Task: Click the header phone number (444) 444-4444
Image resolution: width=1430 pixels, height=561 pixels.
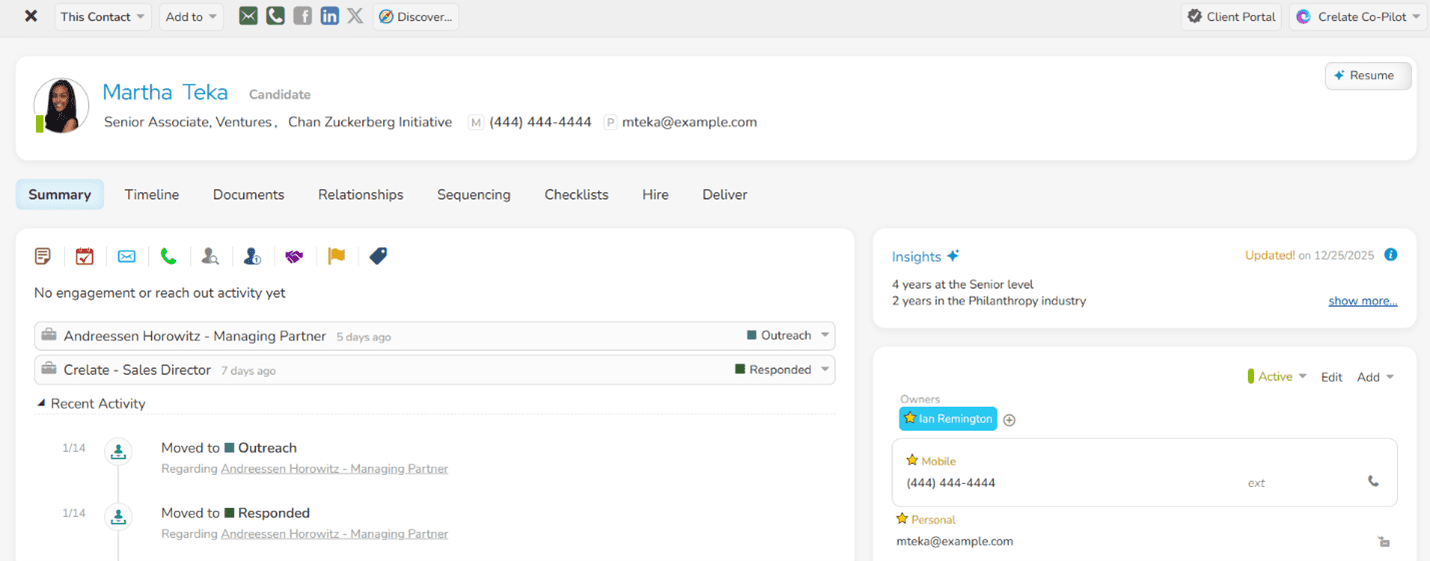Action: pos(540,122)
